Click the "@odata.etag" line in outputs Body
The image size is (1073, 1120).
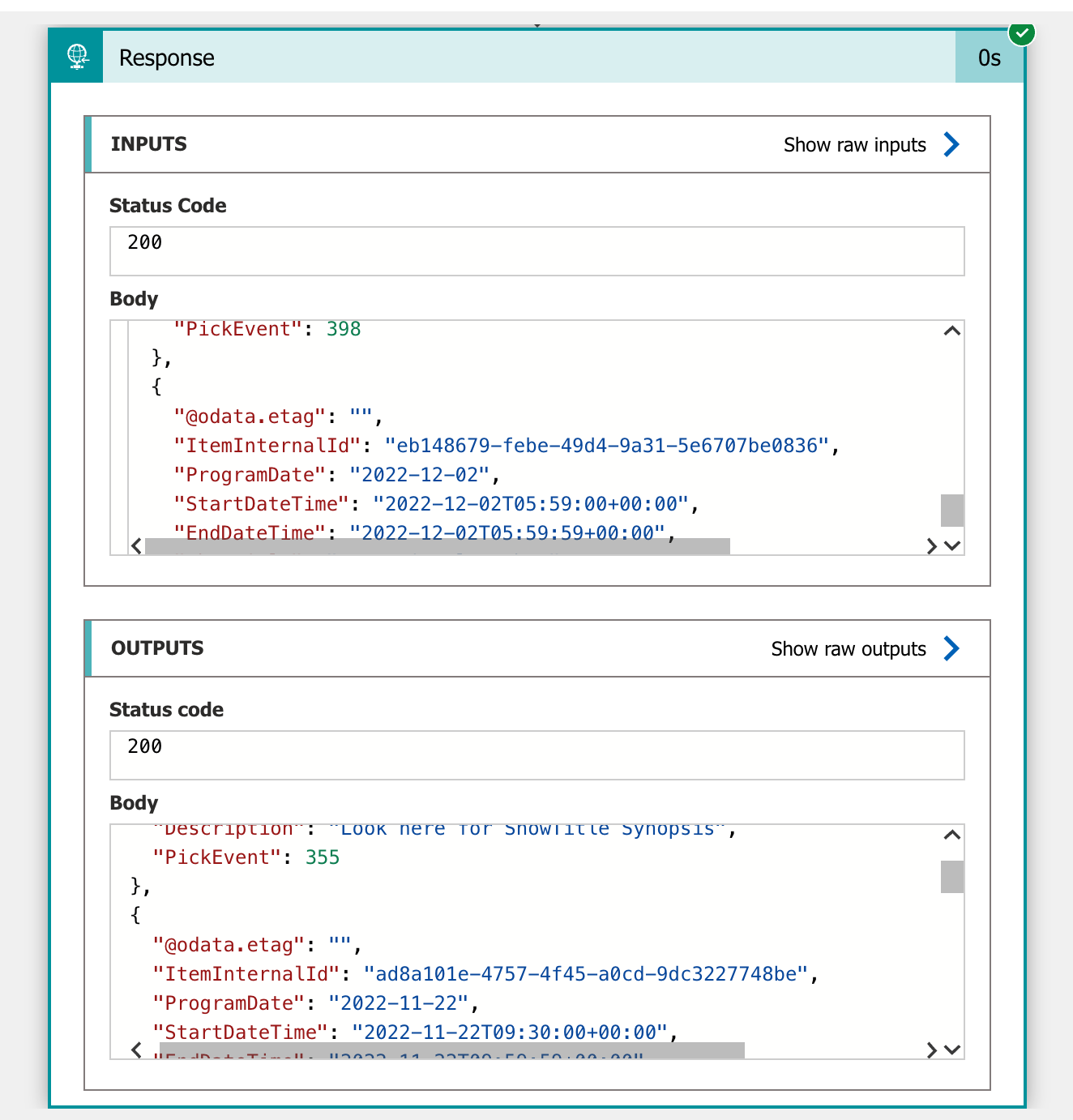click(x=257, y=945)
